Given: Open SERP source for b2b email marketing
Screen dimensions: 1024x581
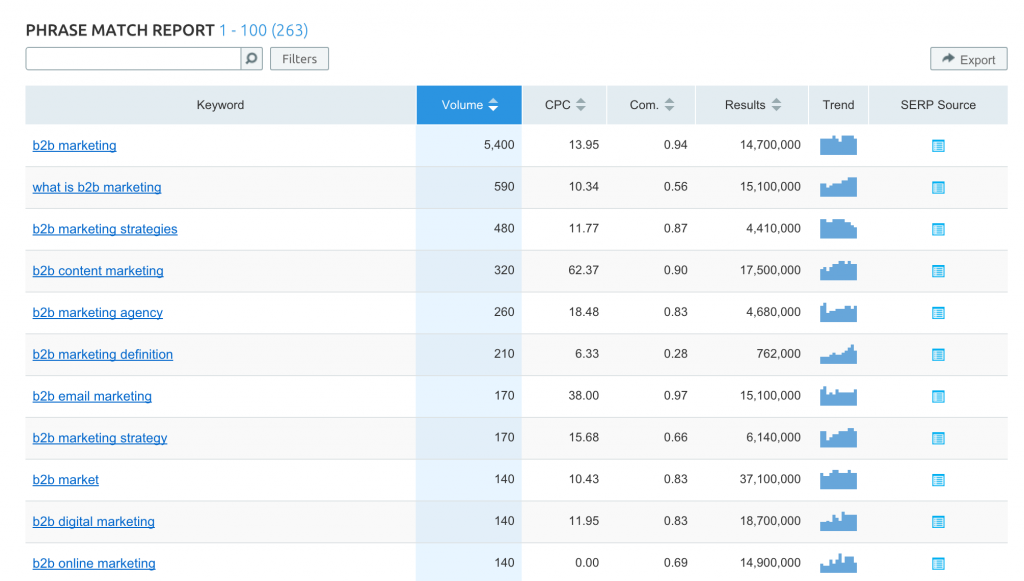Looking at the screenshot, I should click(938, 396).
